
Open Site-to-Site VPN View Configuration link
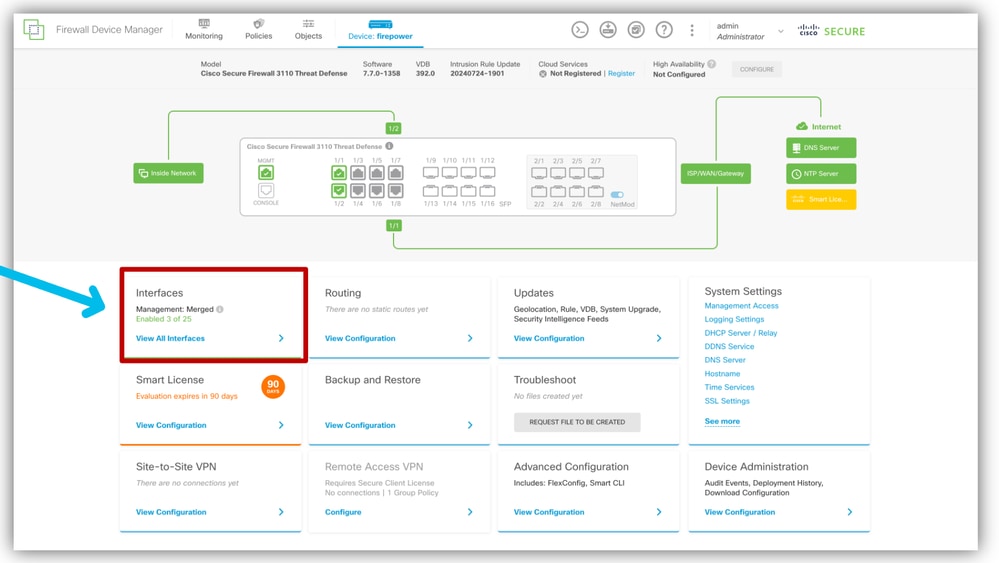pyautogui.click(x=171, y=512)
